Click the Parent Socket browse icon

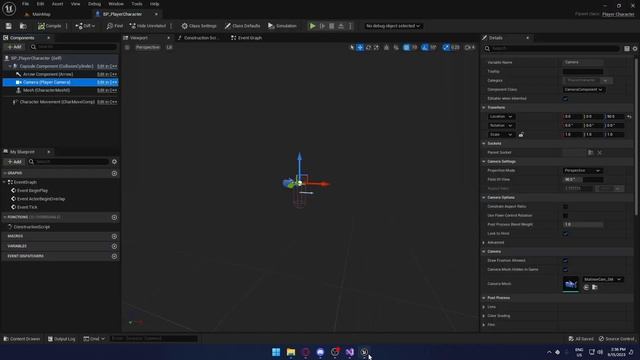pos(591,152)
